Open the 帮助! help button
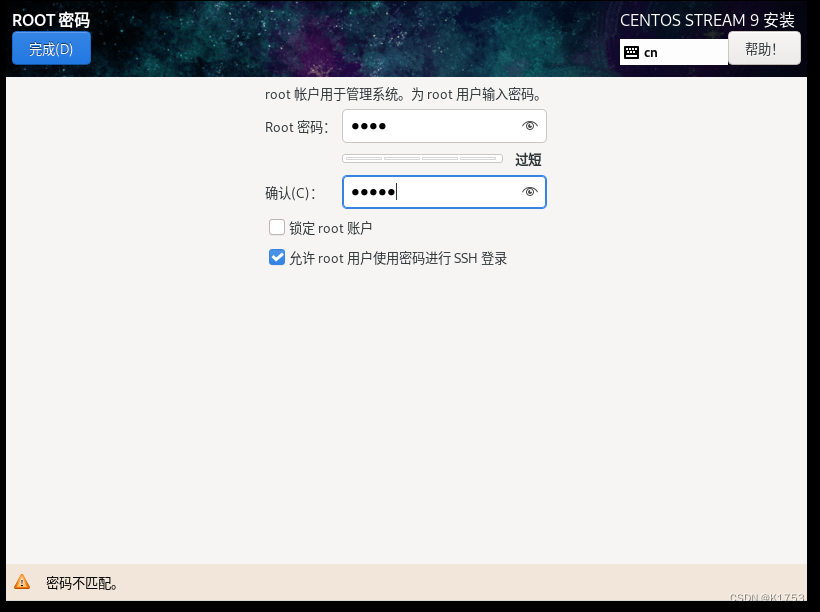This screenshot has height=612, width=820. [x=764, y=49]
